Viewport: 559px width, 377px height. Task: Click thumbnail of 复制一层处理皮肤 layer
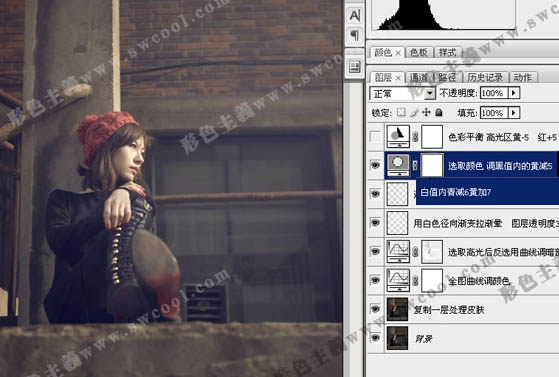pos(398,309)
